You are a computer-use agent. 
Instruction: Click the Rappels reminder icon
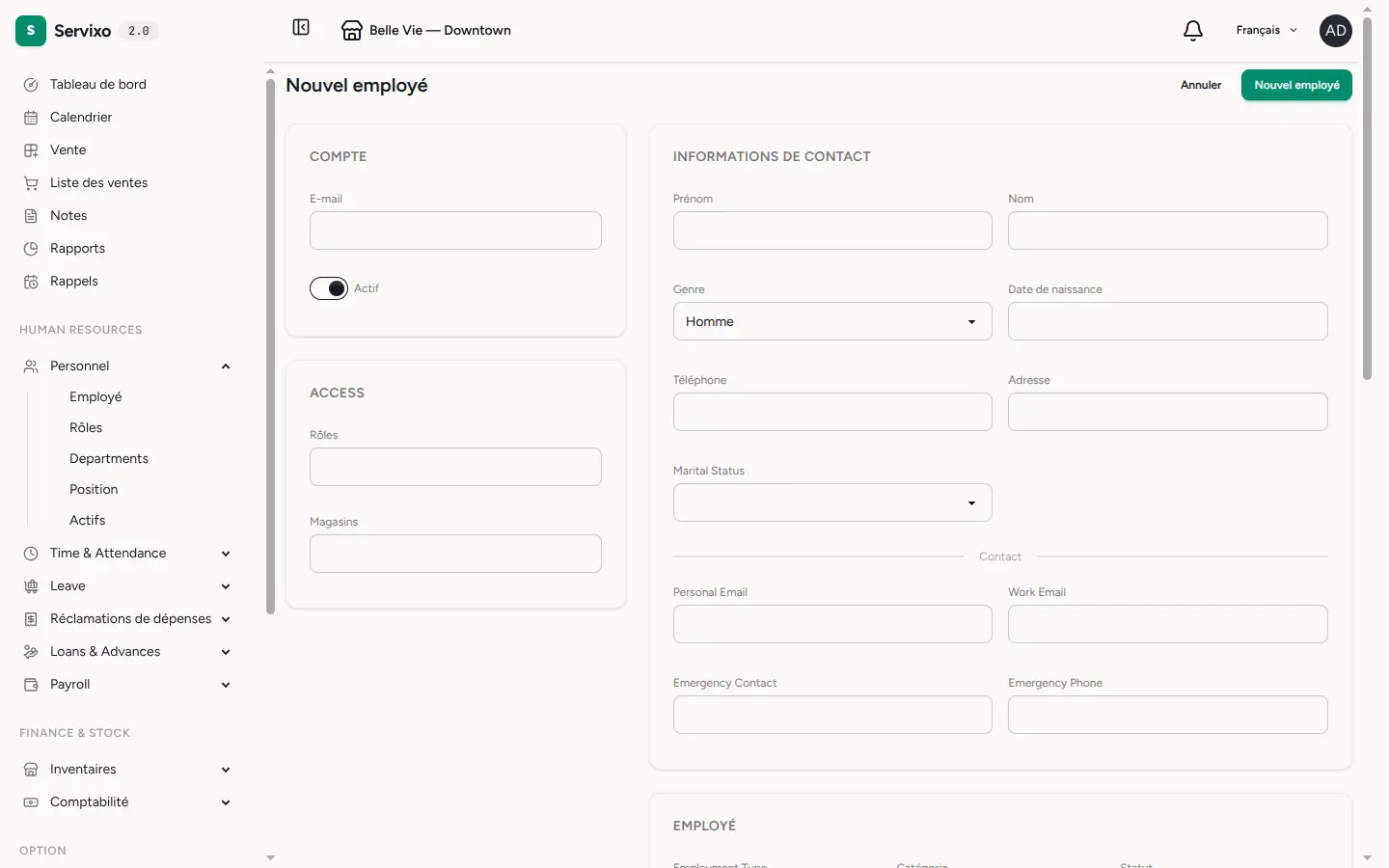point(31,282)
